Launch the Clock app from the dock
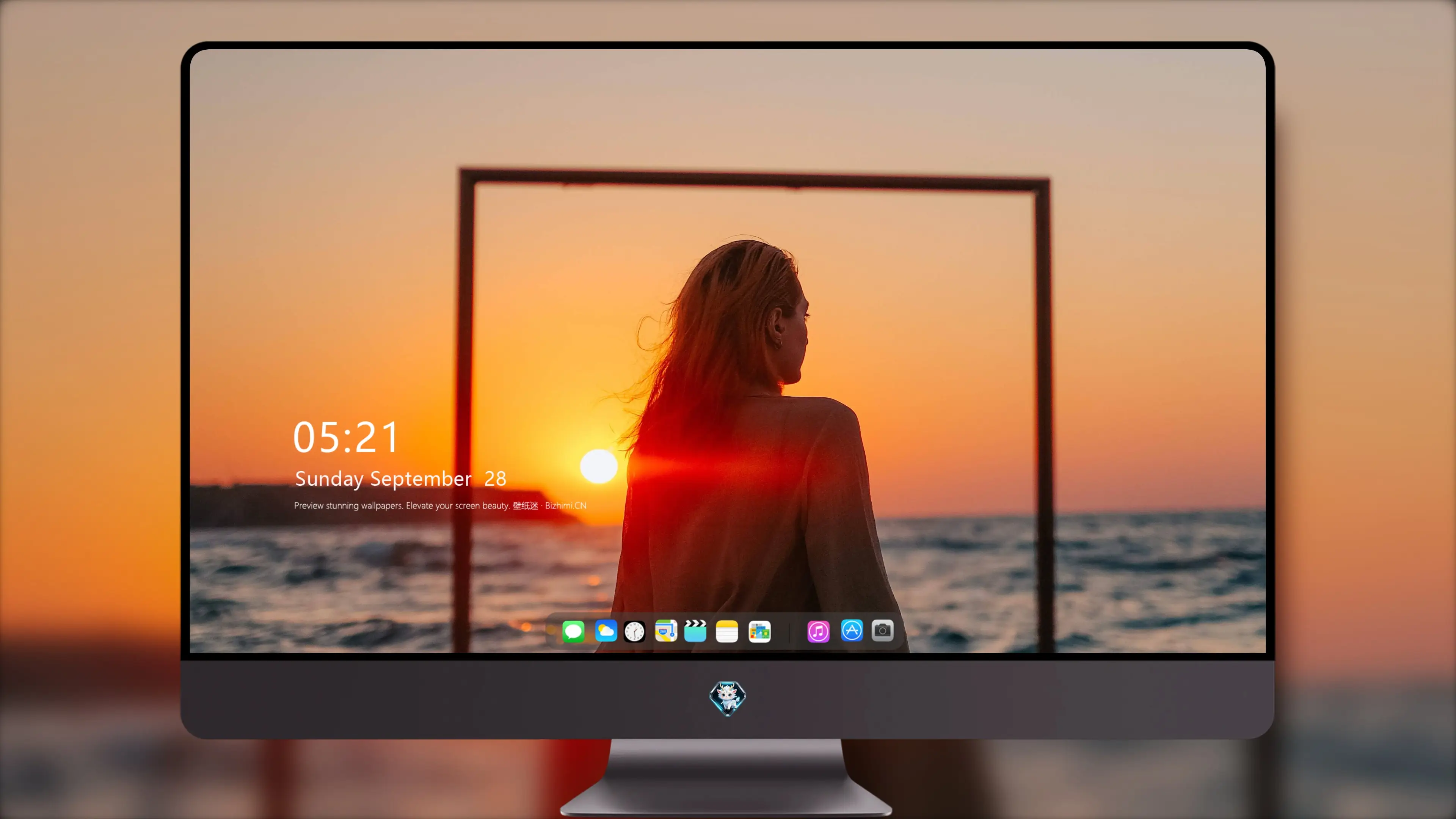 (x=634, y=631)
